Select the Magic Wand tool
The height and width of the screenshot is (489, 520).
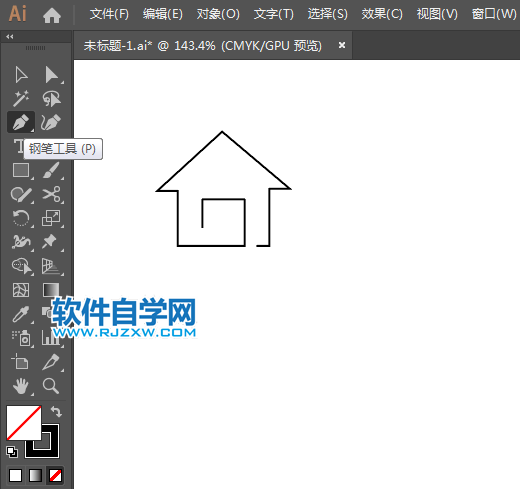pos(21,99)
